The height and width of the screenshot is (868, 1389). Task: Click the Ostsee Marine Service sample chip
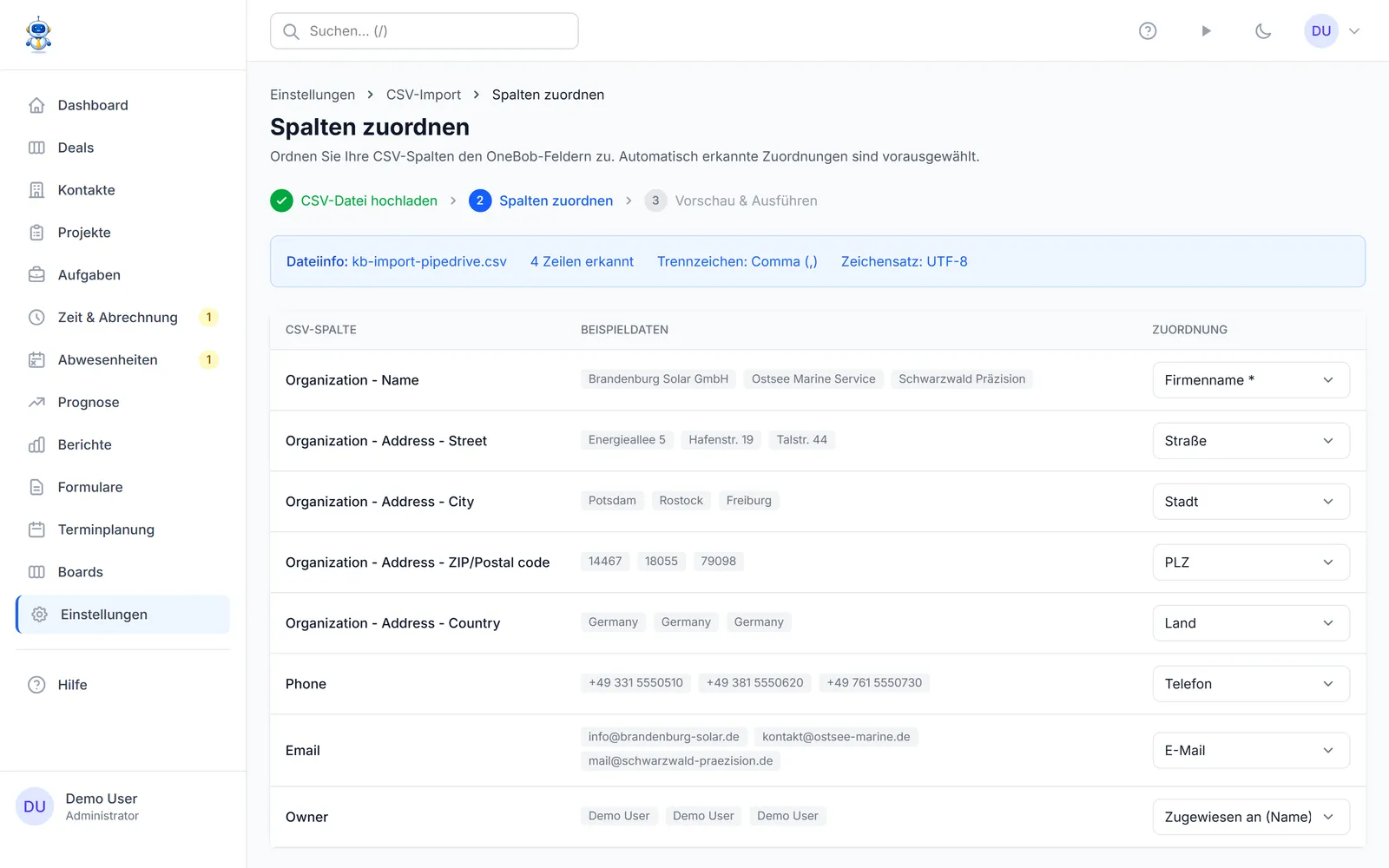[813, 379]
